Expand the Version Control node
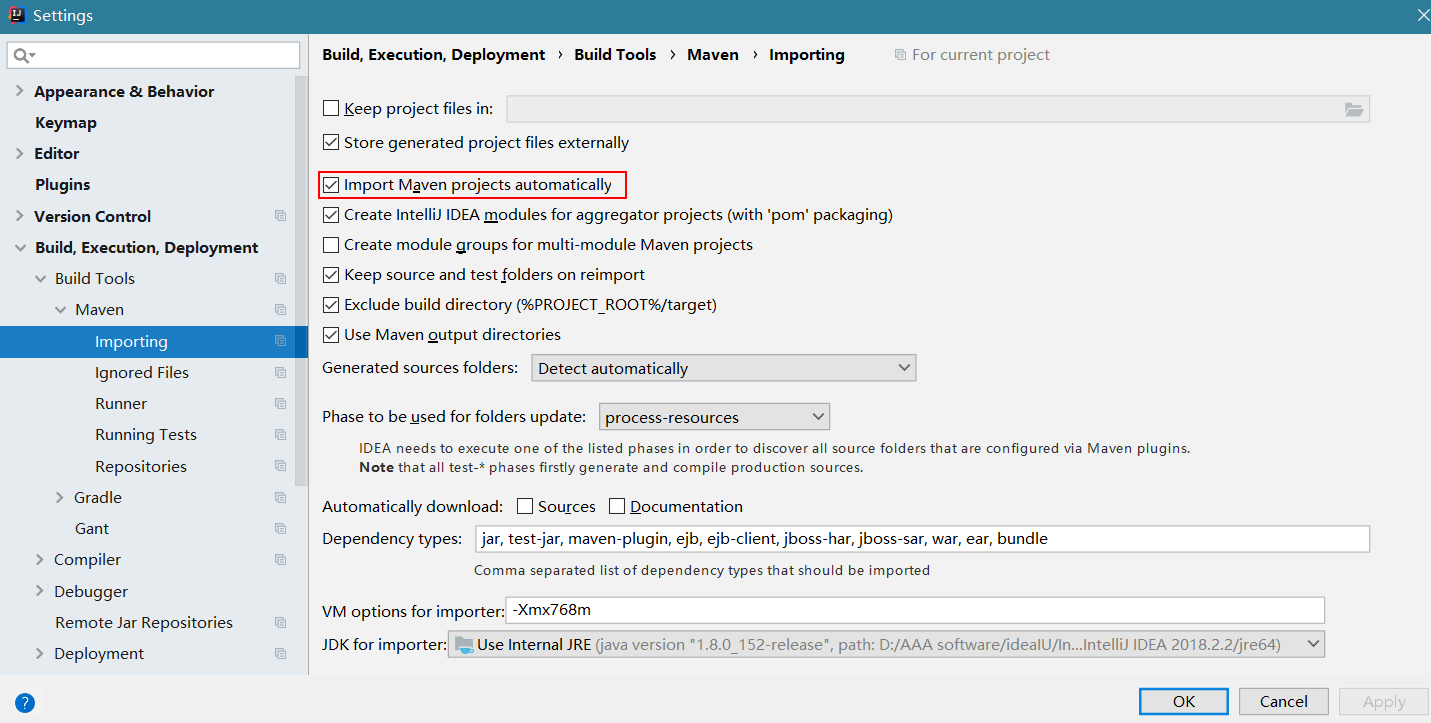The image size is (1431, 723). click(20, 216)
